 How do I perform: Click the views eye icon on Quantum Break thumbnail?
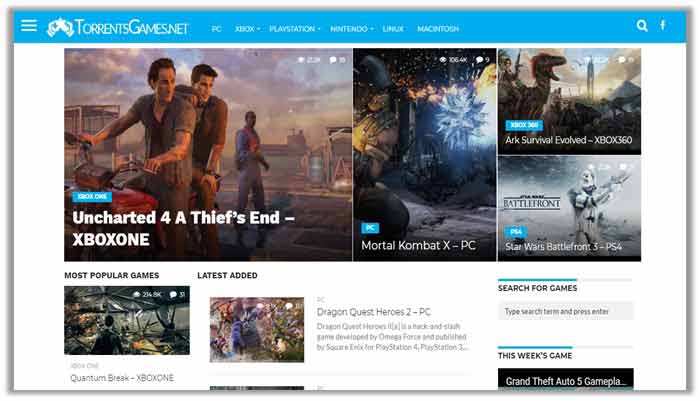137,294
